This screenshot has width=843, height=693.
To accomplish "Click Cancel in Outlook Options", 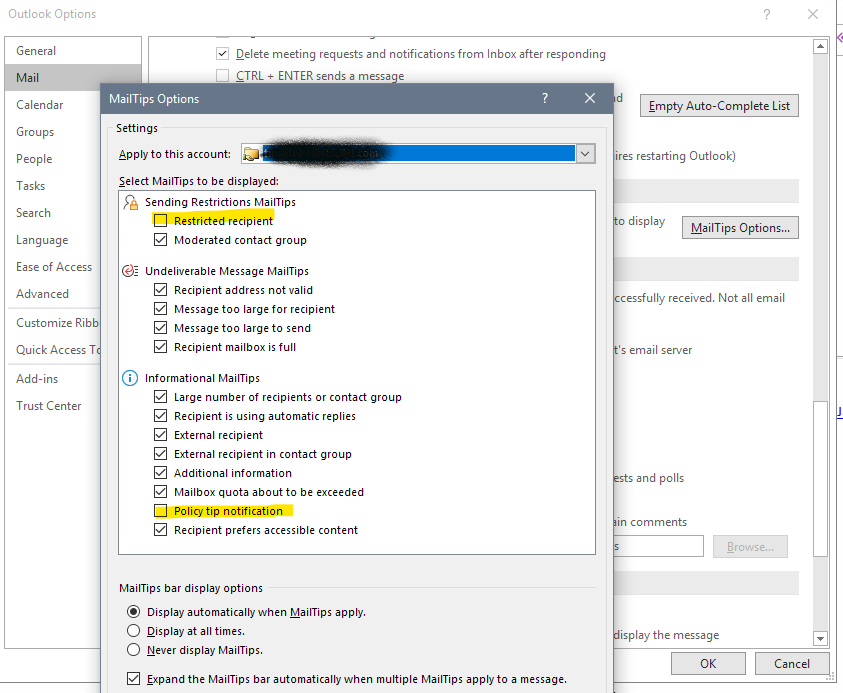I will coord(791,663).
